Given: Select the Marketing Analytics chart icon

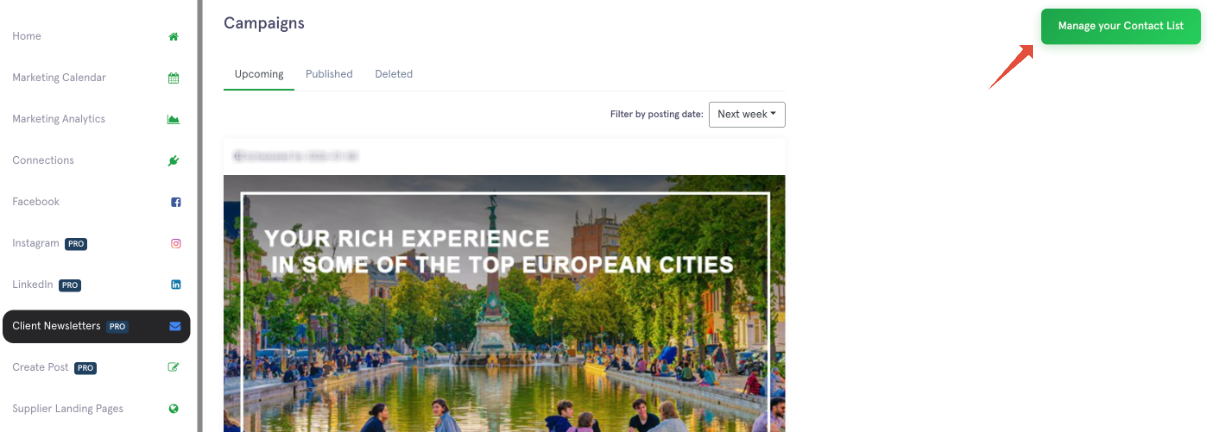Looking at the screenshot, I should (174, 119).
